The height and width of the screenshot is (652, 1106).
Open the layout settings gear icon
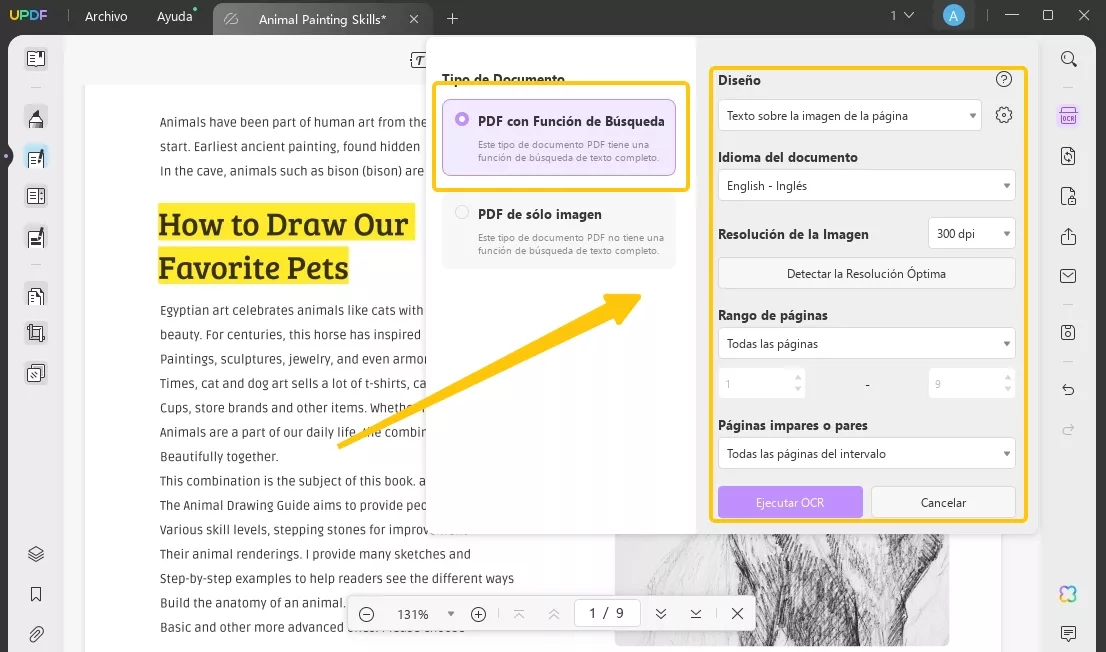(x=1004, y=115)
